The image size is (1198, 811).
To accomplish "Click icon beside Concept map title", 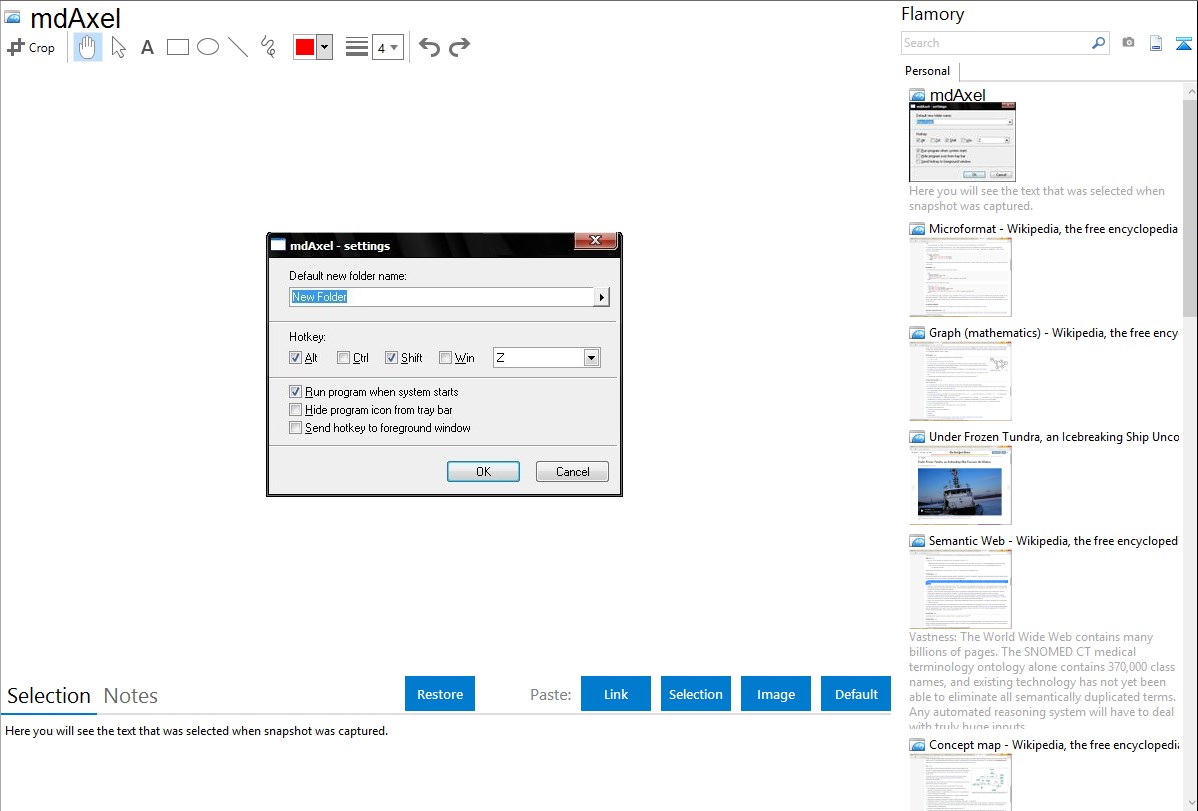I will [917, 745].
